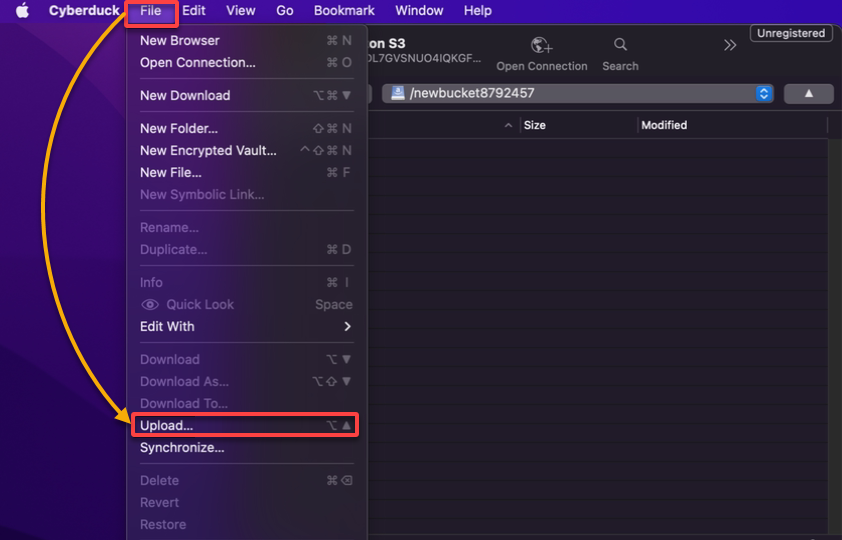Click the path dropdown stepper arrows
Screen dimensions: 842x540
tap(764, 93)
